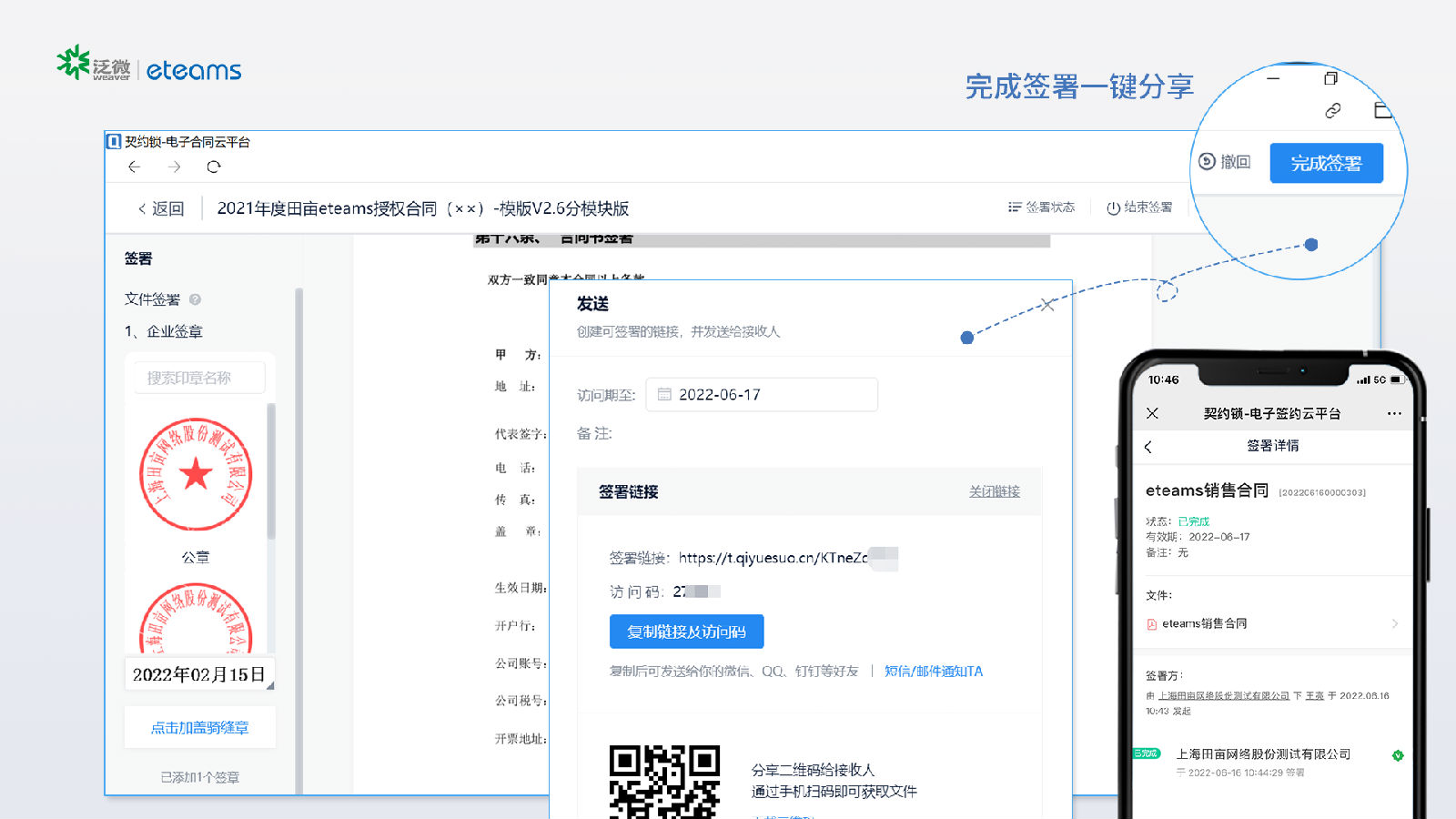Click the PDF icon beside eteams销售合同
This screenshot has width=1456, height=819.
pos(1151,624)
